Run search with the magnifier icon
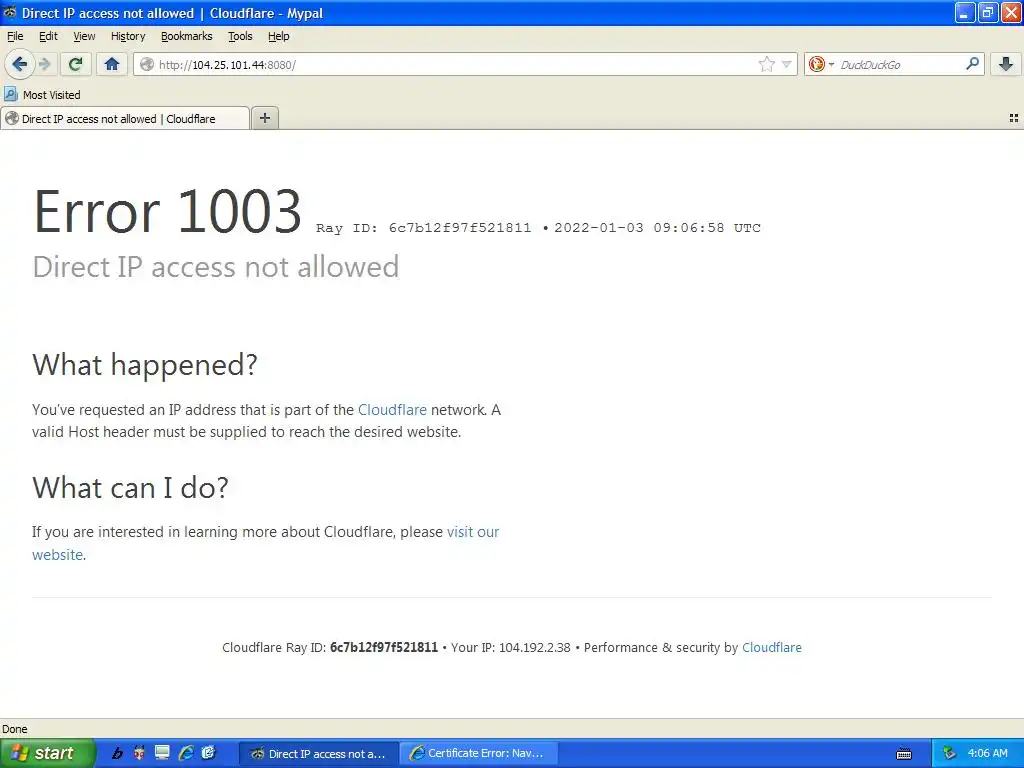Screen dimensions: 1024x768 point(972,64)
